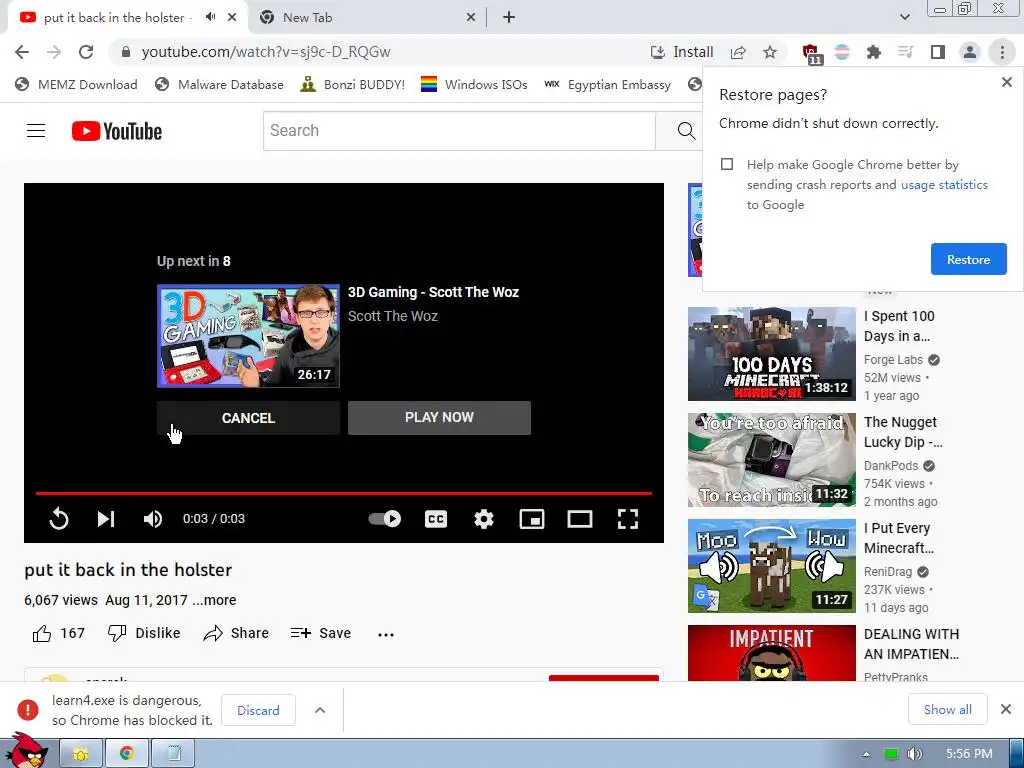Mute the video player volume

pos(153,519)
